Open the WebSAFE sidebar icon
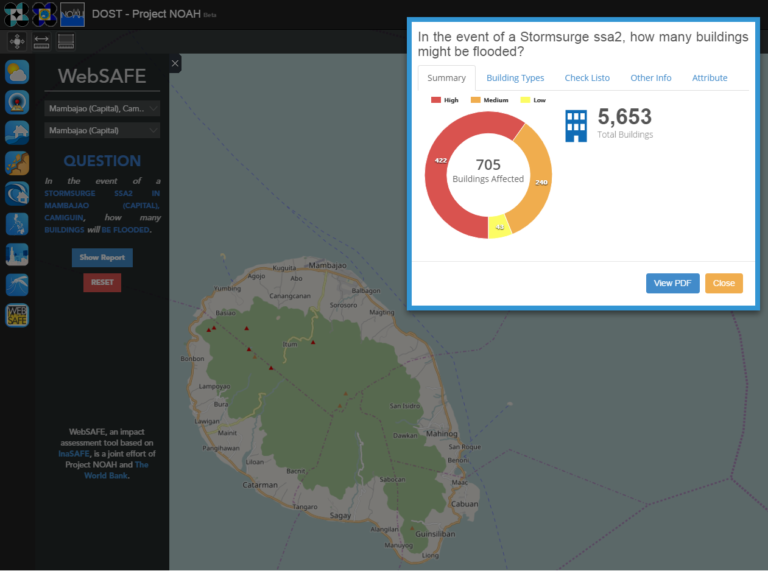 [17, 315]
